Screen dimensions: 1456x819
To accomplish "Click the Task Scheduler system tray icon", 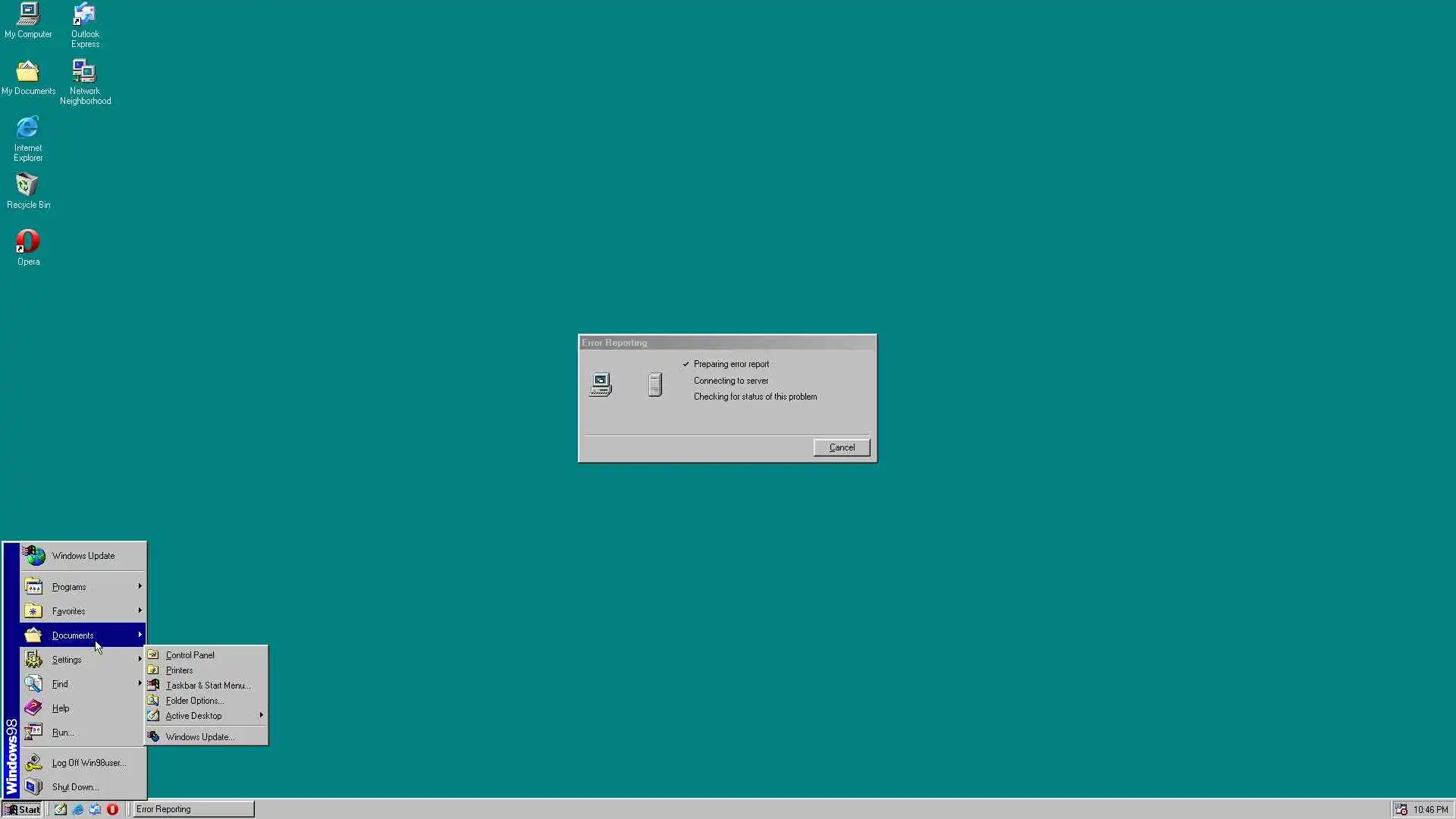I will (x=1401, y=809).
